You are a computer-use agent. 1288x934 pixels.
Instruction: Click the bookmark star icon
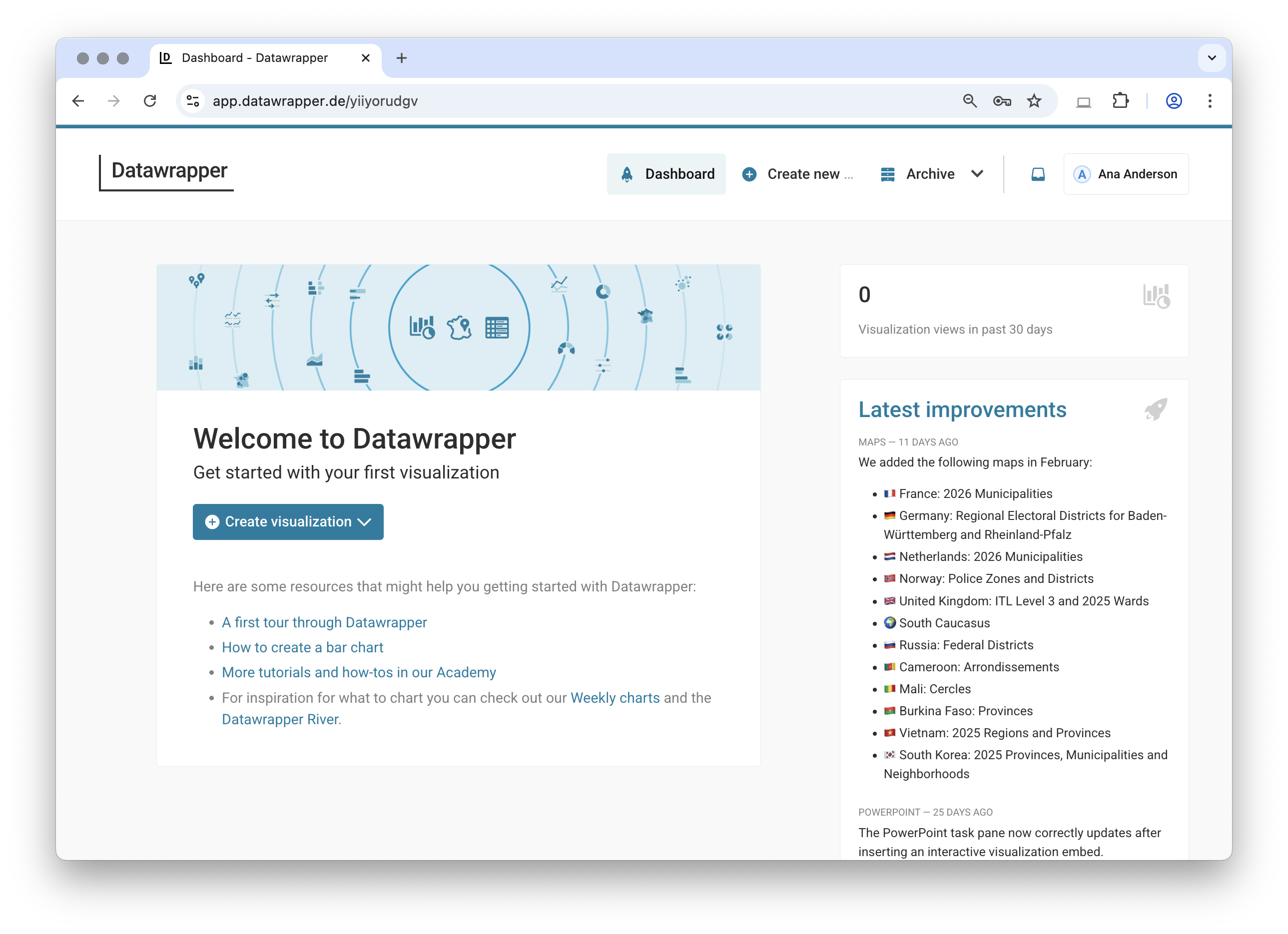[x=1034, y=101]
